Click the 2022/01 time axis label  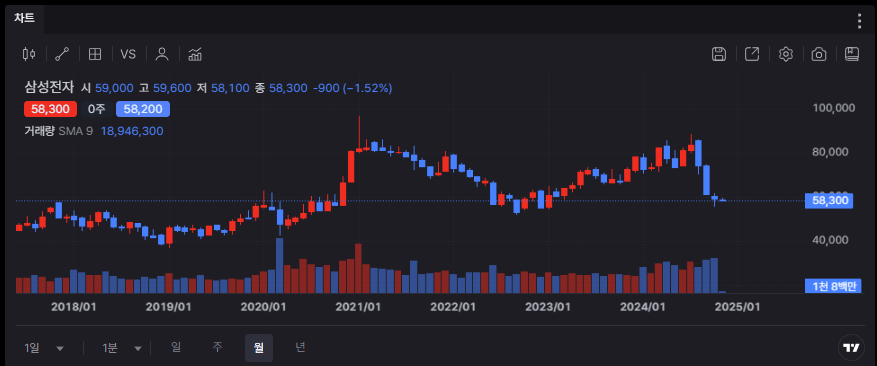click(x=453, y=307)
